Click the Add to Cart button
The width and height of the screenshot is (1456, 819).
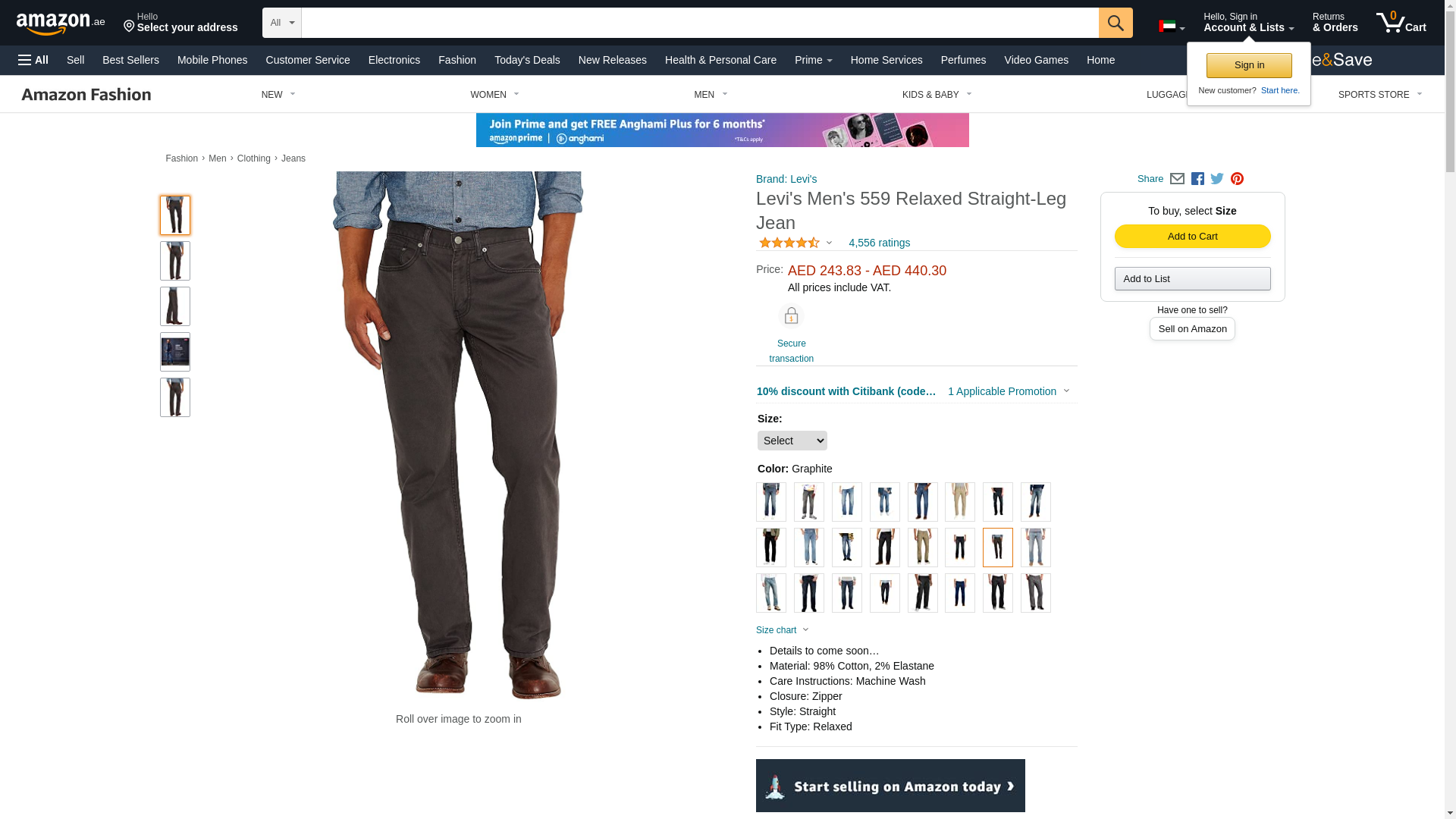[1193, 237]
